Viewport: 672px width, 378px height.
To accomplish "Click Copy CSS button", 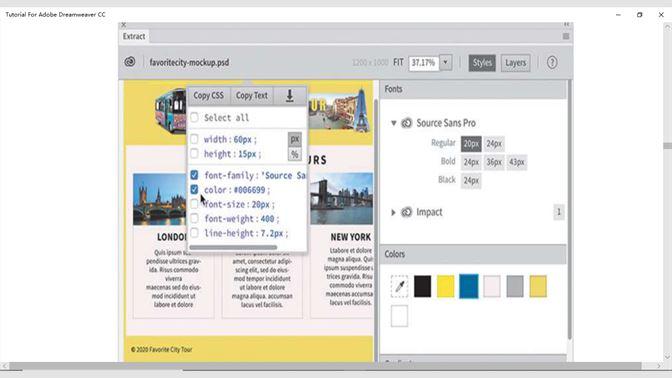I will coord(209,96).
